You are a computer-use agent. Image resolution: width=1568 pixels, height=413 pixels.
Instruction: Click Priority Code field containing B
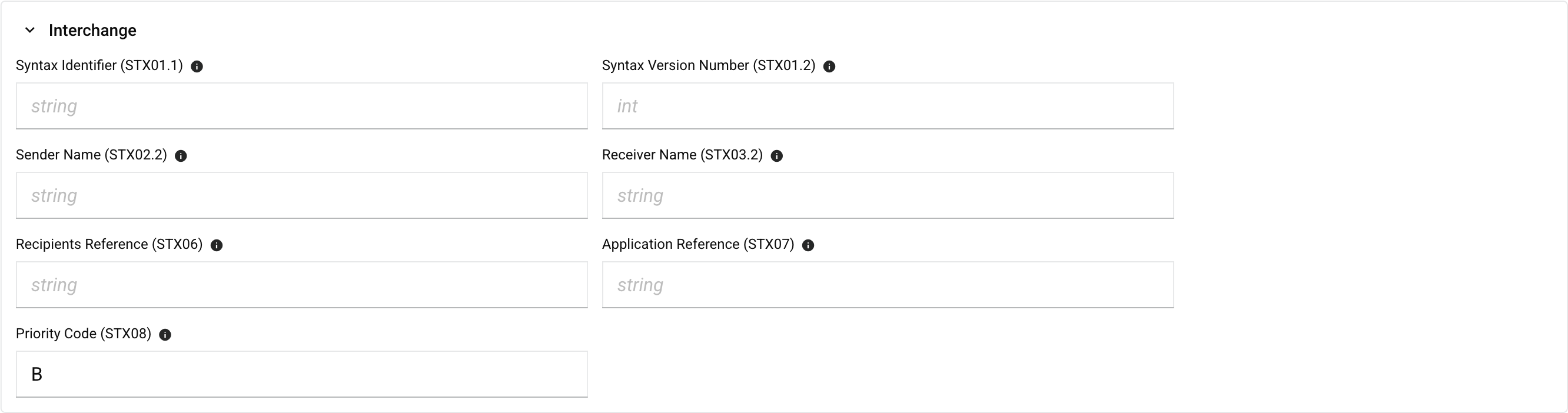[x=301, y=374]
